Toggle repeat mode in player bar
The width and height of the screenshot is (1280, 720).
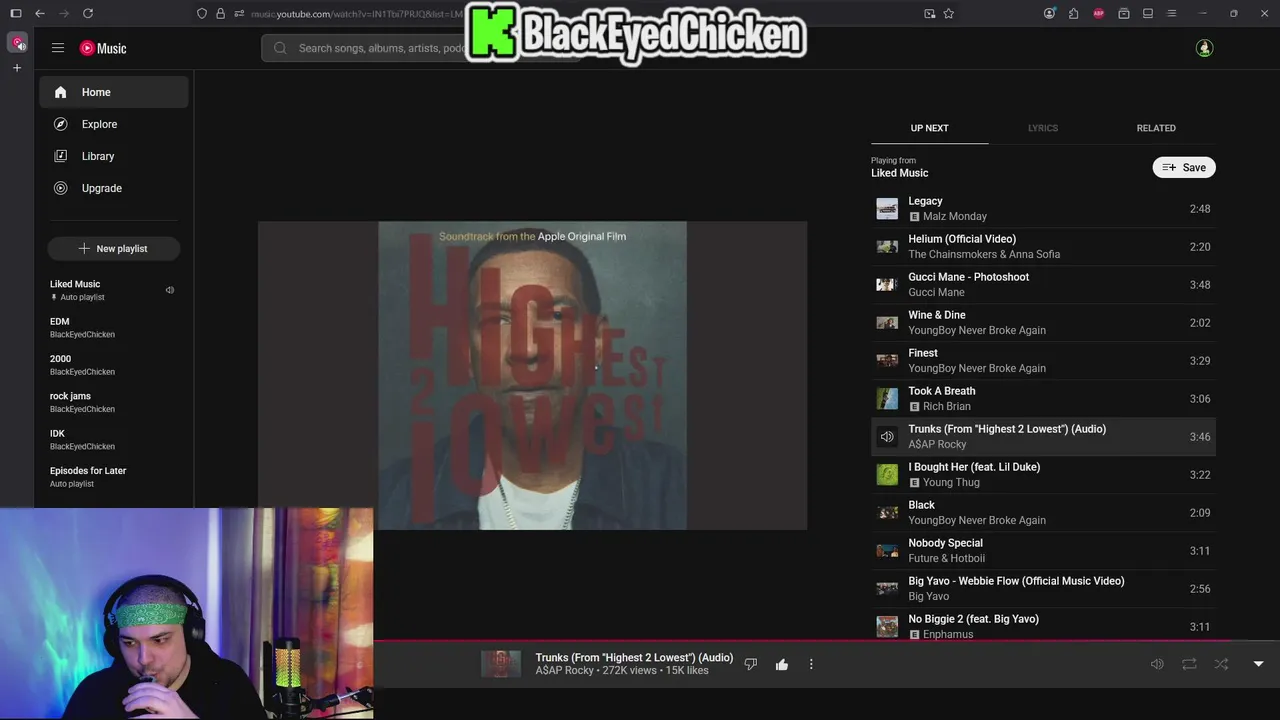[x=1189, y=664]
